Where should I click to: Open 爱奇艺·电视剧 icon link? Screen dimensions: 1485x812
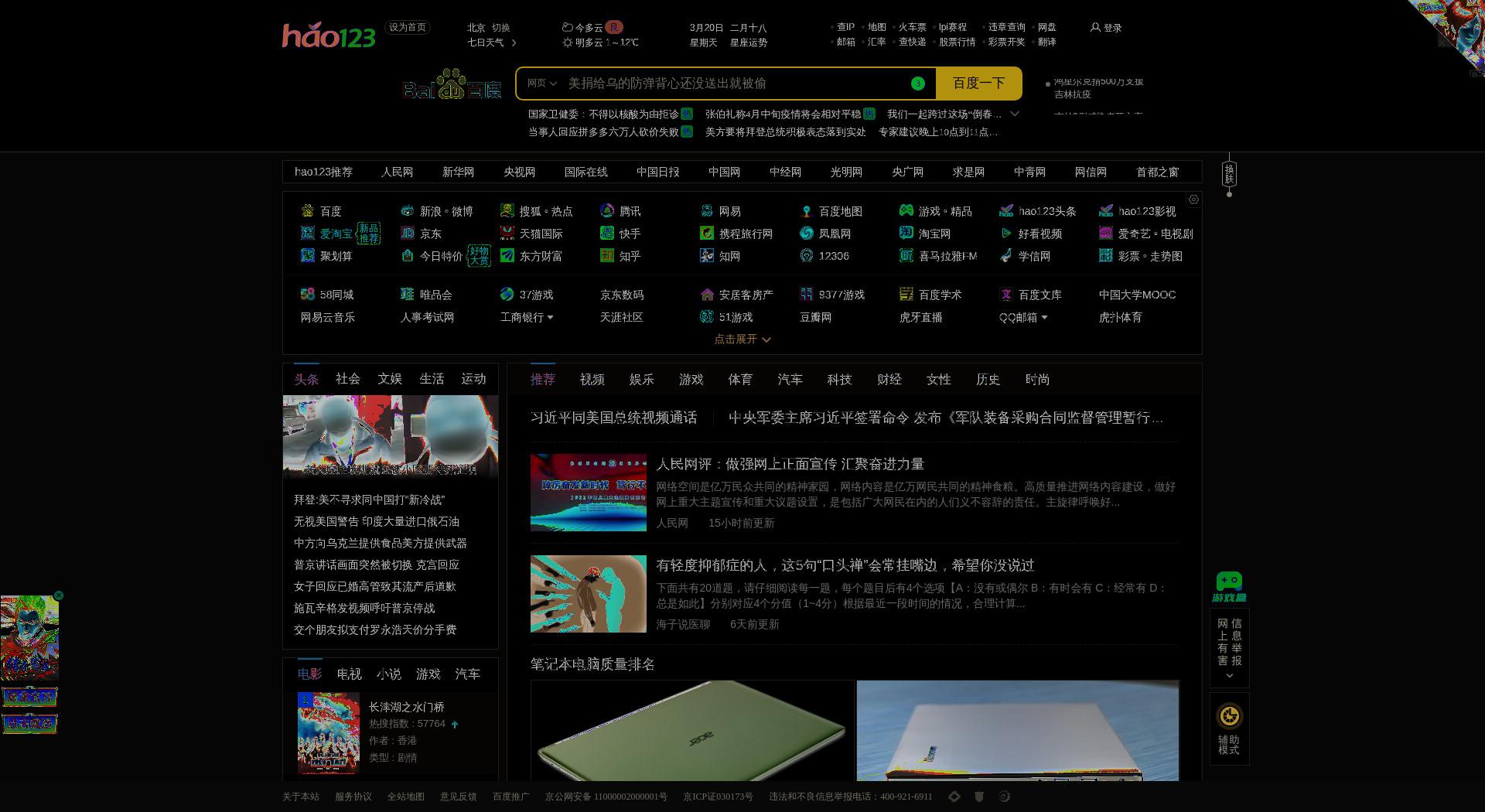1105,234
